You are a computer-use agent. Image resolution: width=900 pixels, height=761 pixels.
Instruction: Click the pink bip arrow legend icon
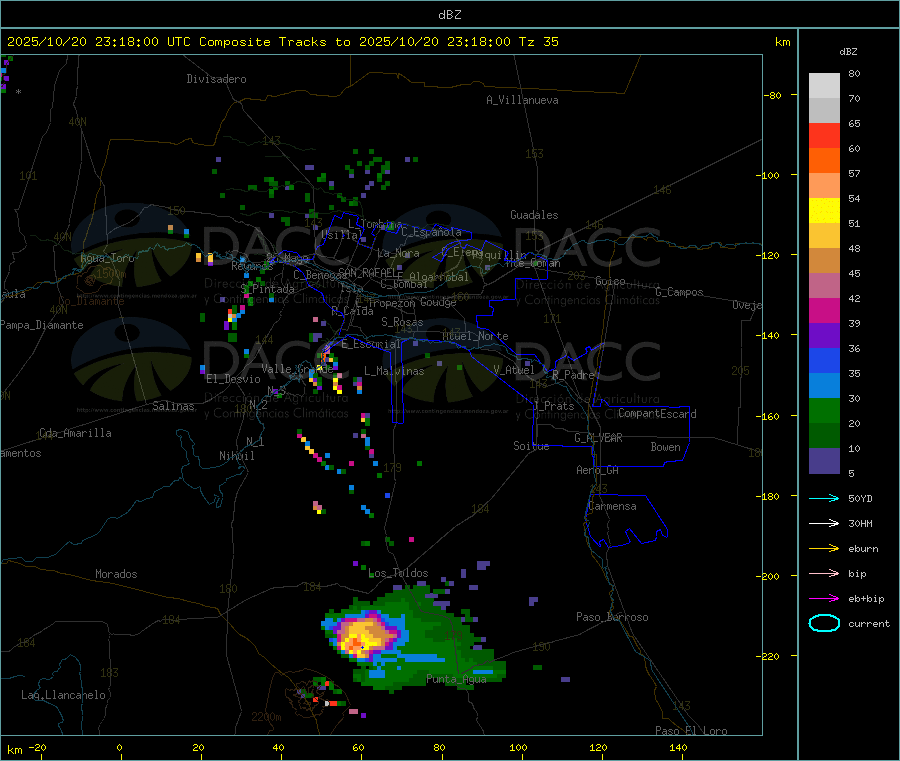pos(824,573)
